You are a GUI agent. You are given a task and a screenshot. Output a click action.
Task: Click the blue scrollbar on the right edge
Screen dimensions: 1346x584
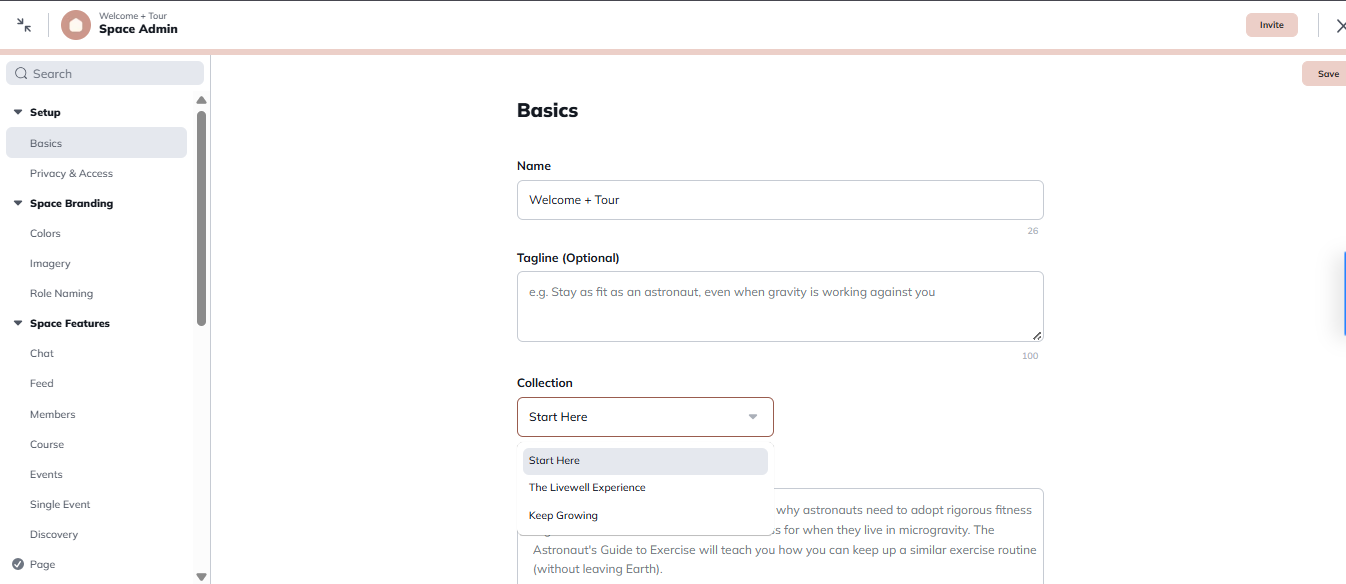click(1344, 295)
